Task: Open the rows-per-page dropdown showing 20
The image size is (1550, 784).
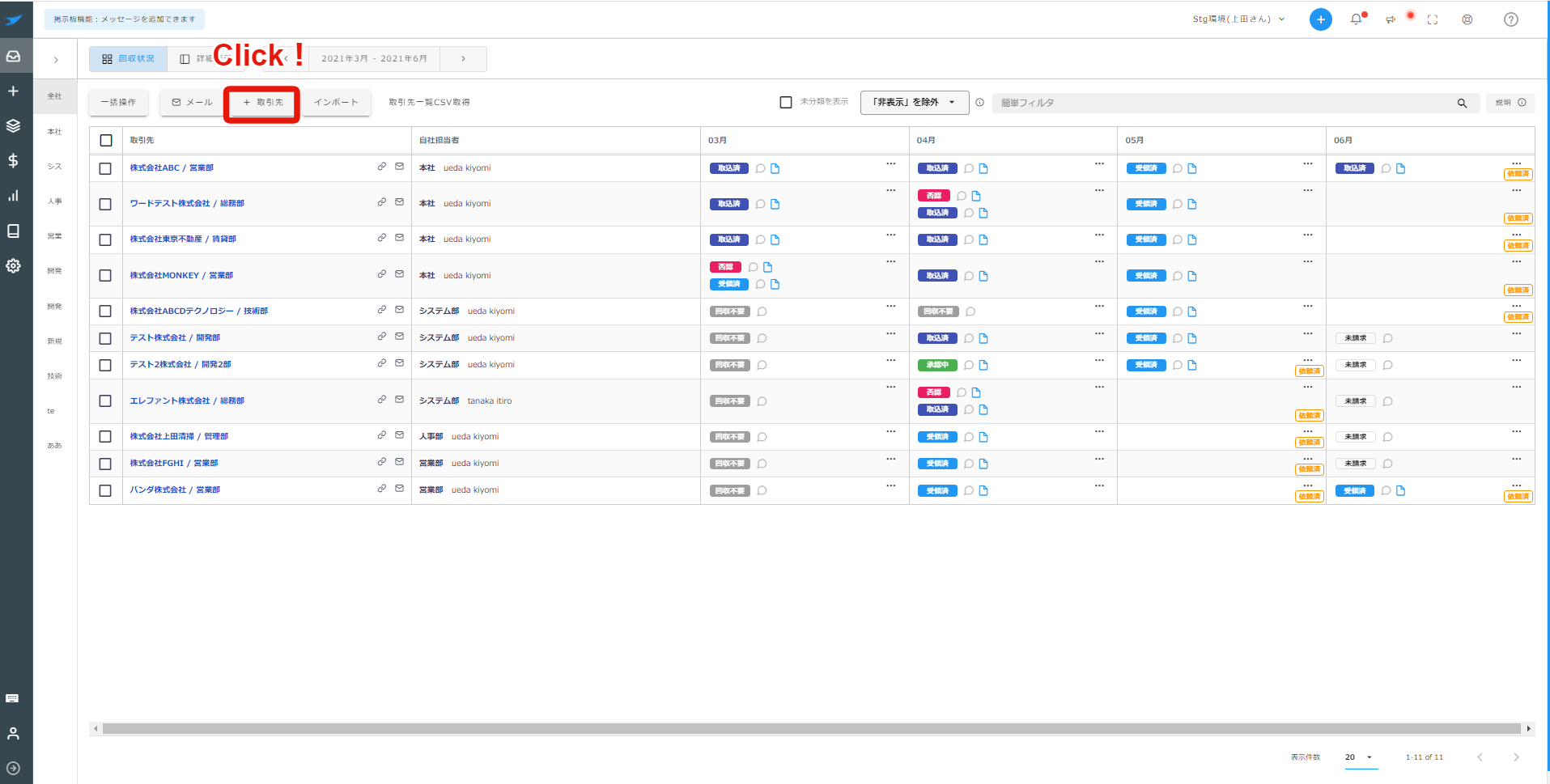Action: [x=1360, y=757]
